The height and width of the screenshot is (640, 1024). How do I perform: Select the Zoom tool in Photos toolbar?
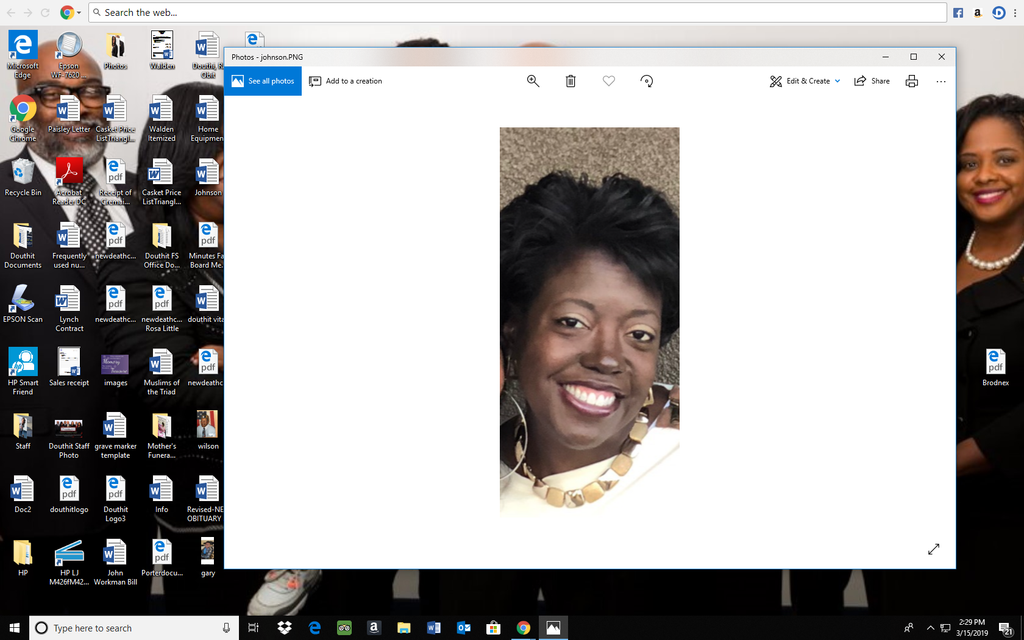coord(533,81)
